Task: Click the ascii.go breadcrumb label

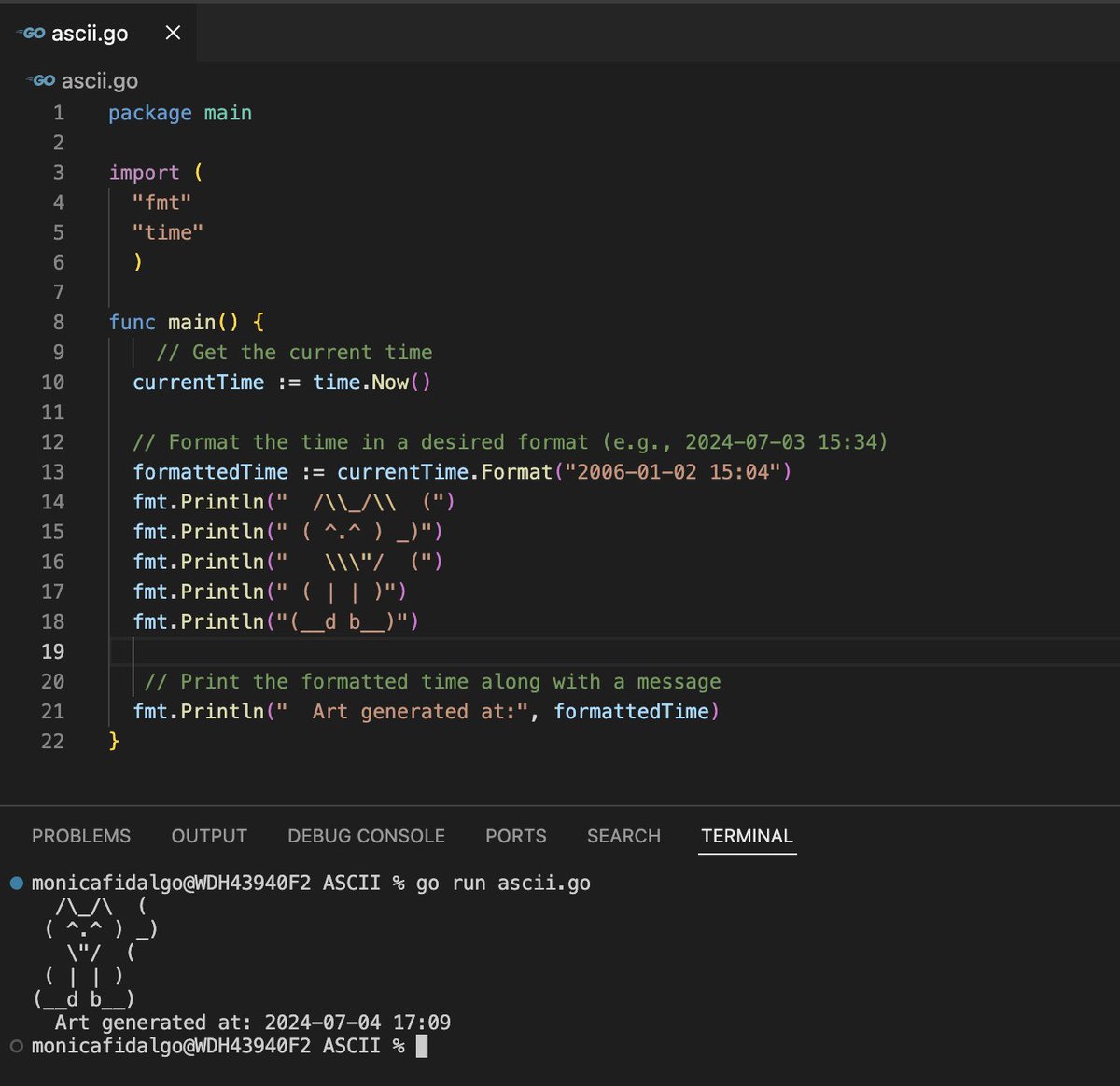Action: [x=98, y=80]
